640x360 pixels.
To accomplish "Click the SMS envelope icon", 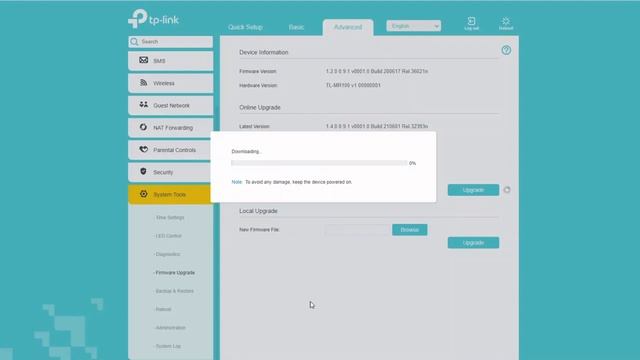I will 143,60.
